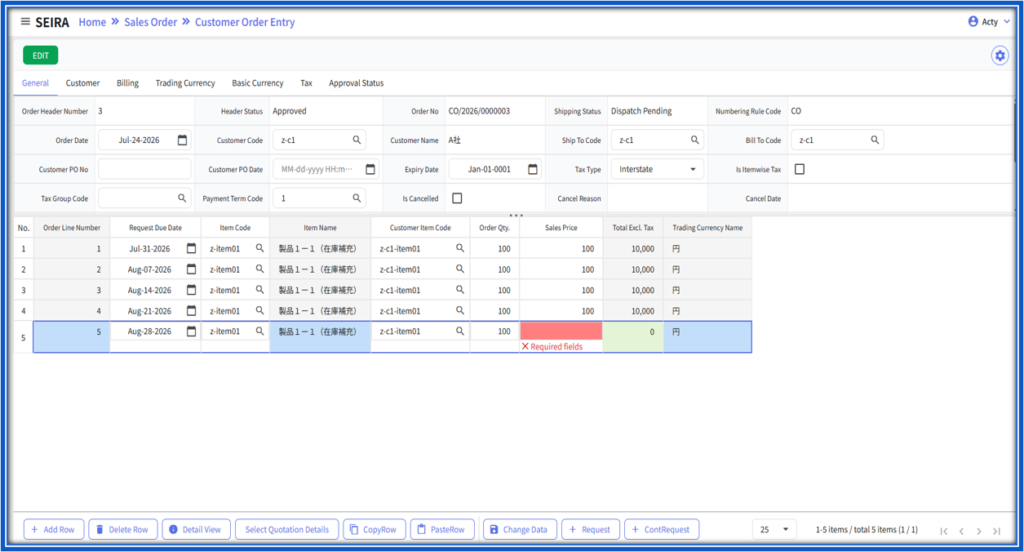
Task: Search Customer Item Code in row 5
Action: [460, 331]
